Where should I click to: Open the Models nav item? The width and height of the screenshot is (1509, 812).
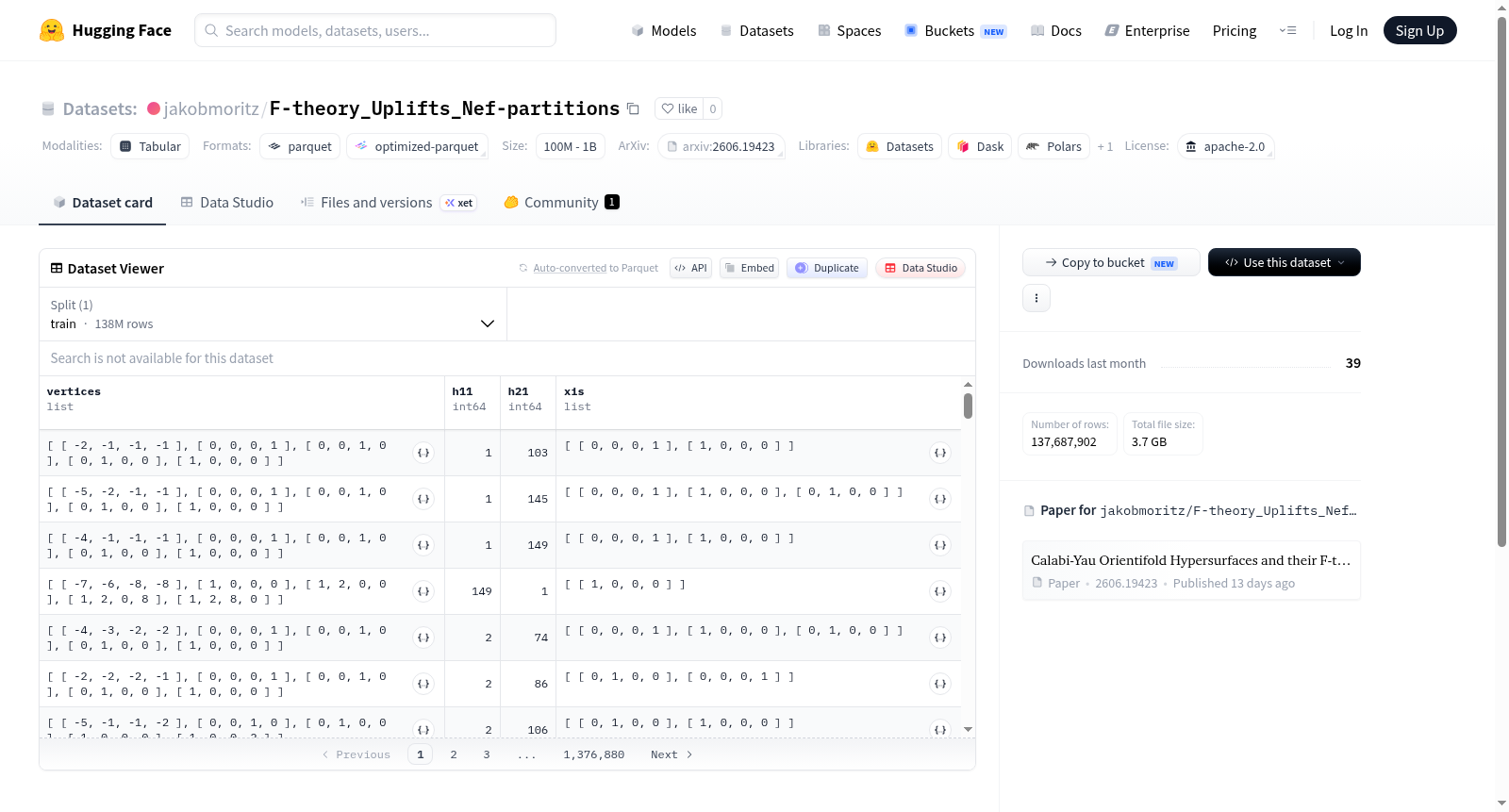664,30
